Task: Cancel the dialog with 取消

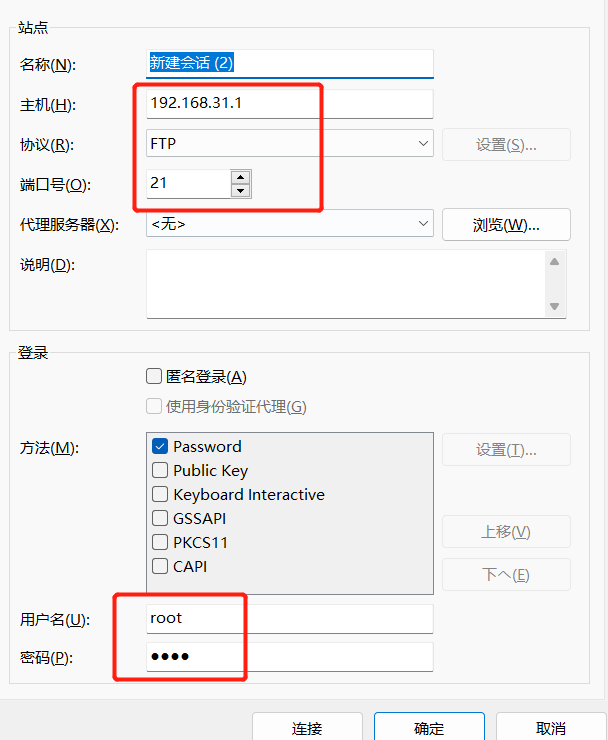Action: [x=551, y=728]
